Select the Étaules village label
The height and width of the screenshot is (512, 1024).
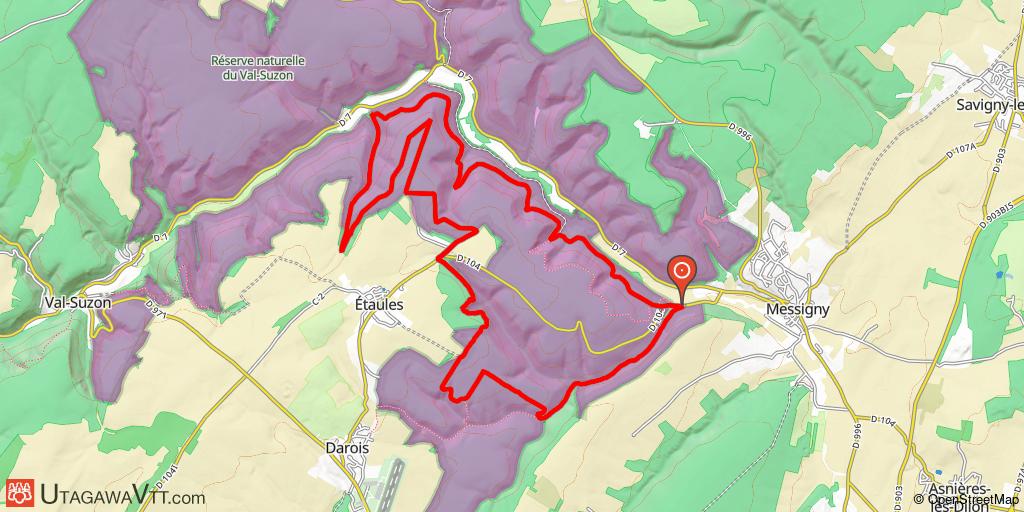[x=379, y=305]
